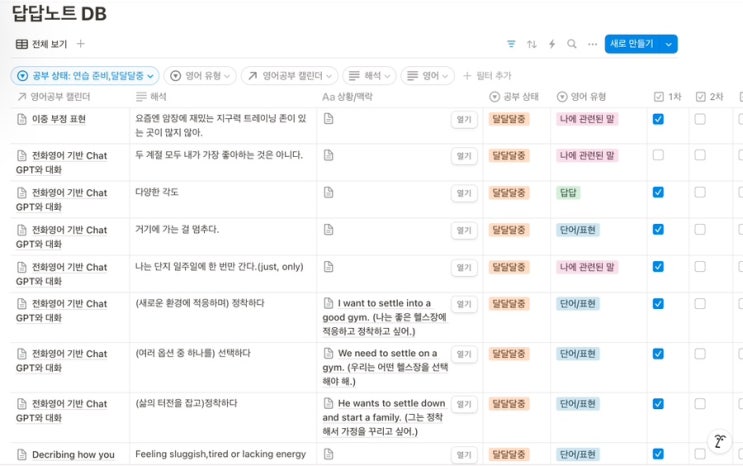The image size is (743, 466).
Task: Expand the arrow next to 새로 만들기
Action: click(668, 44)
